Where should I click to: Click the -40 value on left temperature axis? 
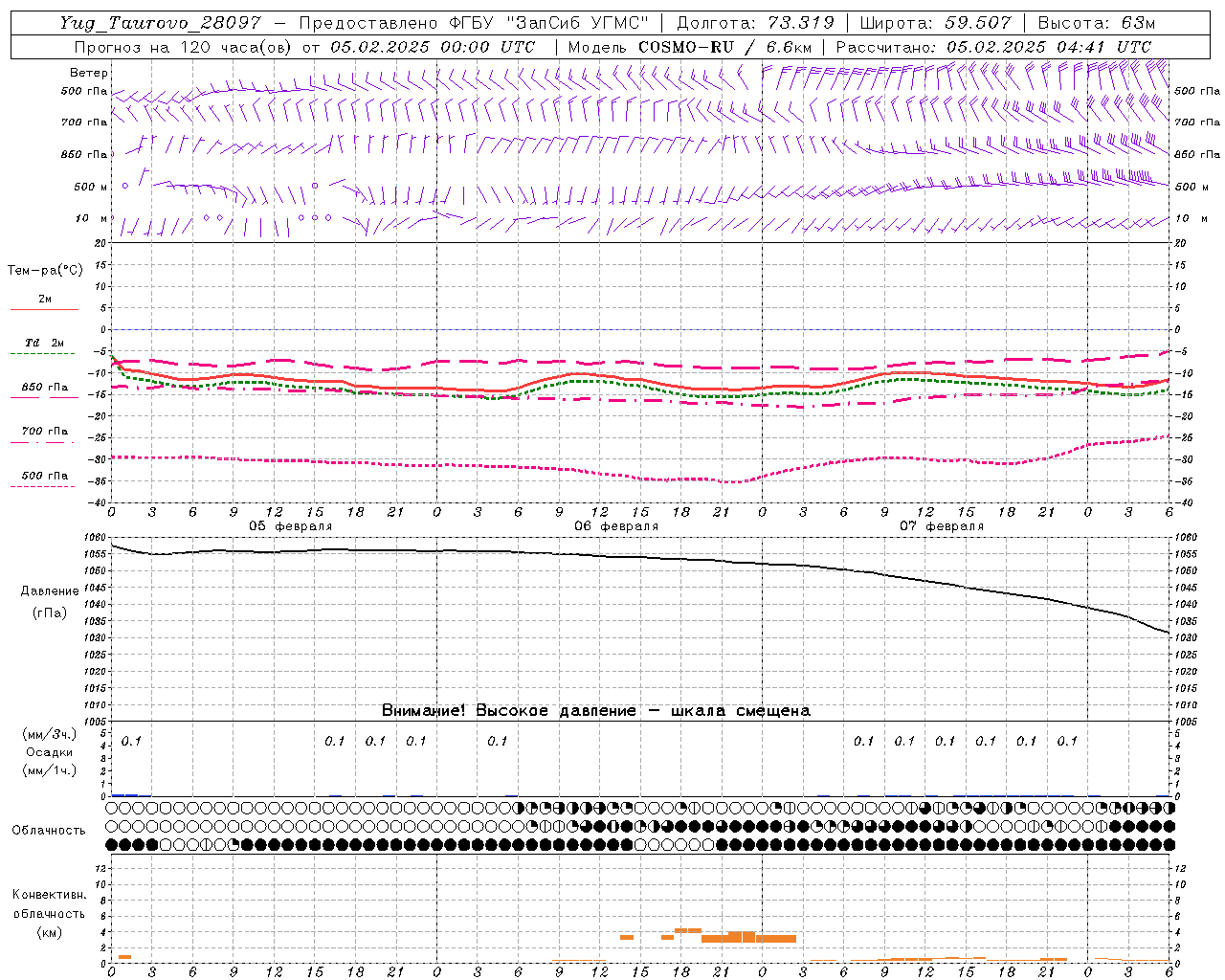[x=99, y=503]
